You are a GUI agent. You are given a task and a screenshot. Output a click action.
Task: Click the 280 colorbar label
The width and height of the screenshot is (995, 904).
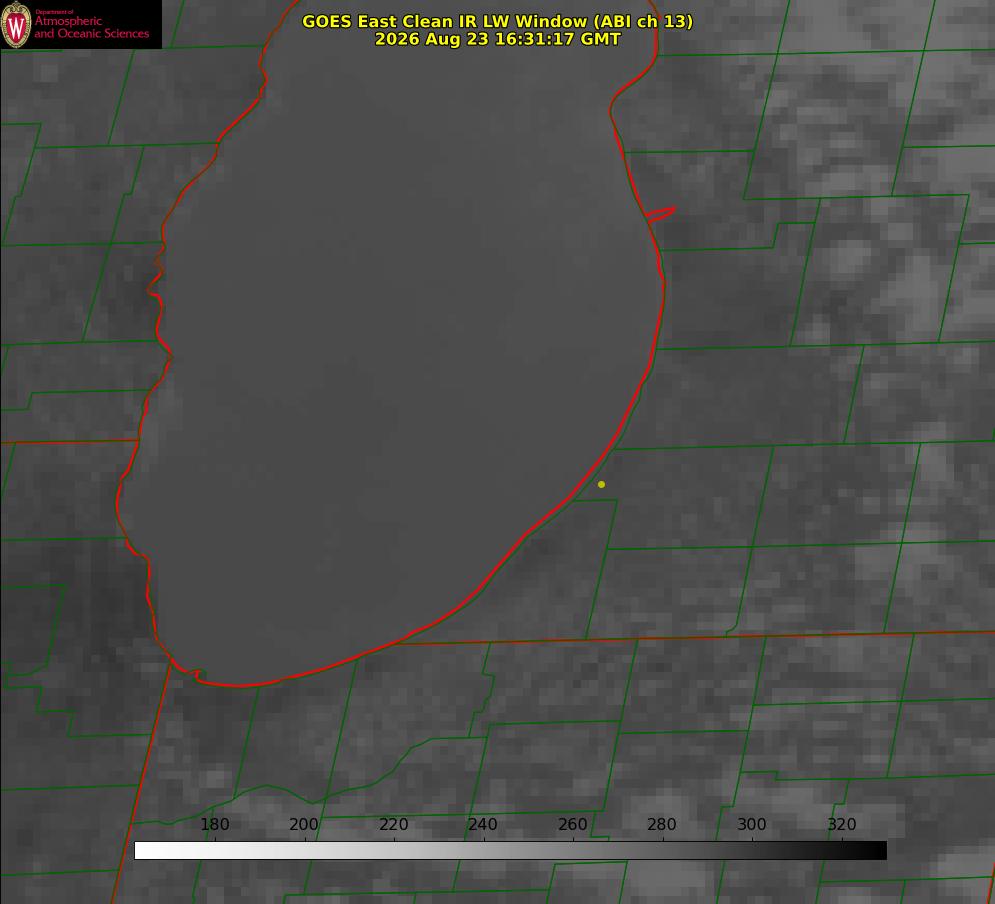662,824
